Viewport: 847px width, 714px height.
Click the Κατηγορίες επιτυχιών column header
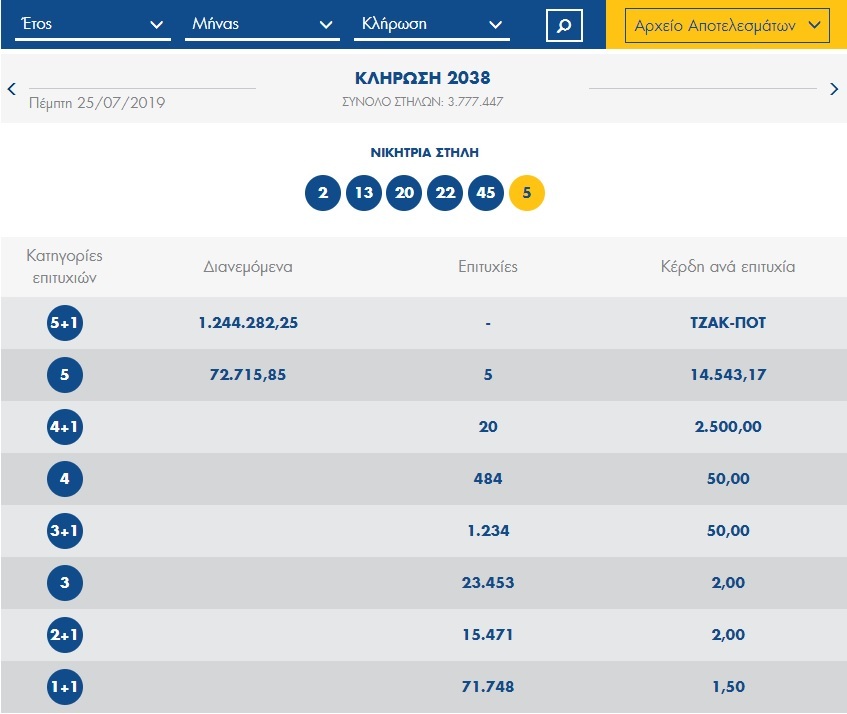(x=65, y=267)
